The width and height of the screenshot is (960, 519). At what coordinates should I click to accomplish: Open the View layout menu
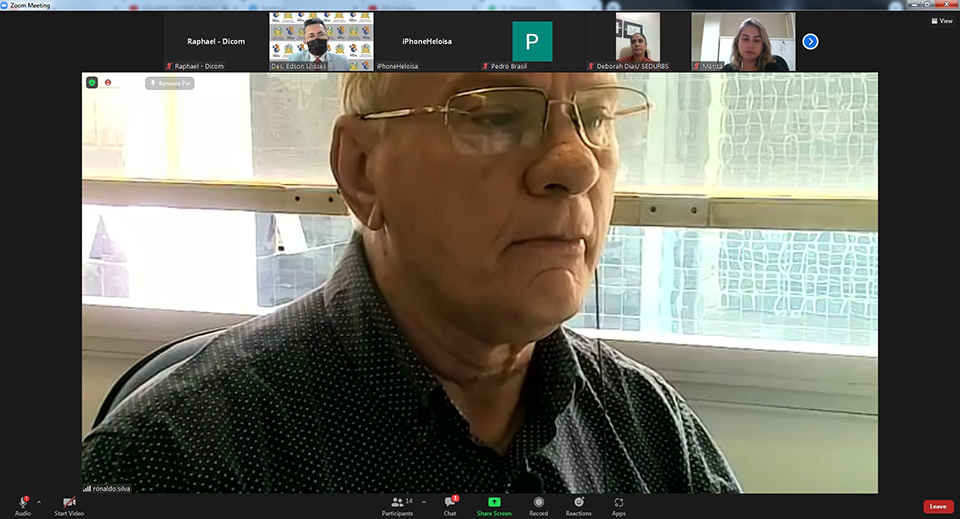pos(940,20)
